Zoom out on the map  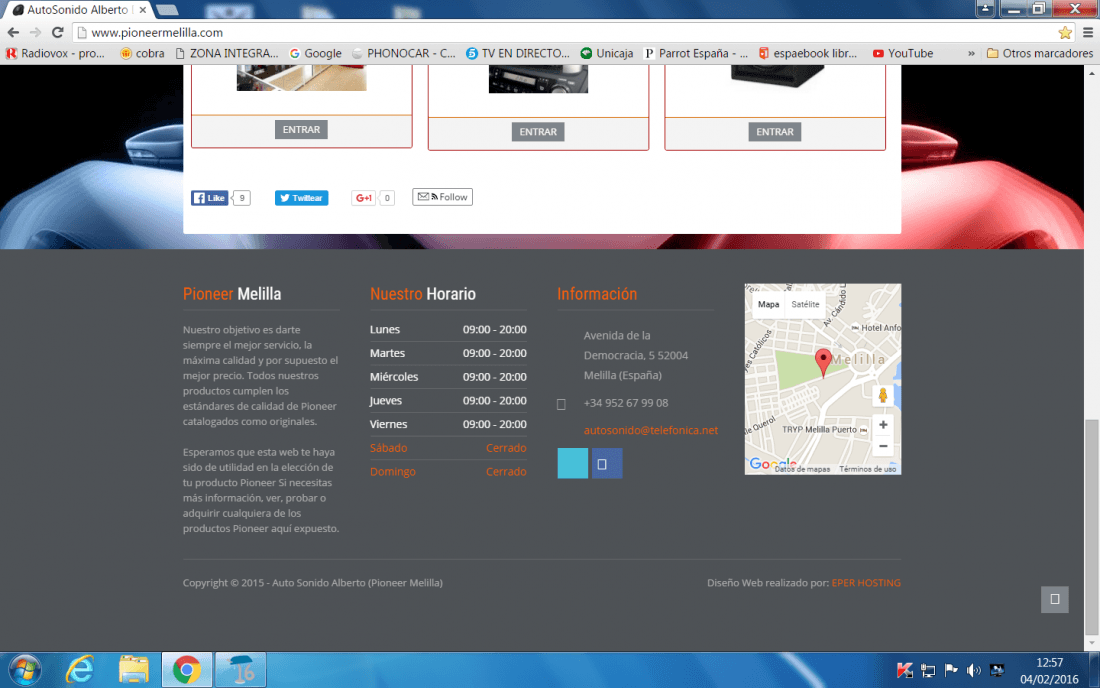tap(883, 446)
